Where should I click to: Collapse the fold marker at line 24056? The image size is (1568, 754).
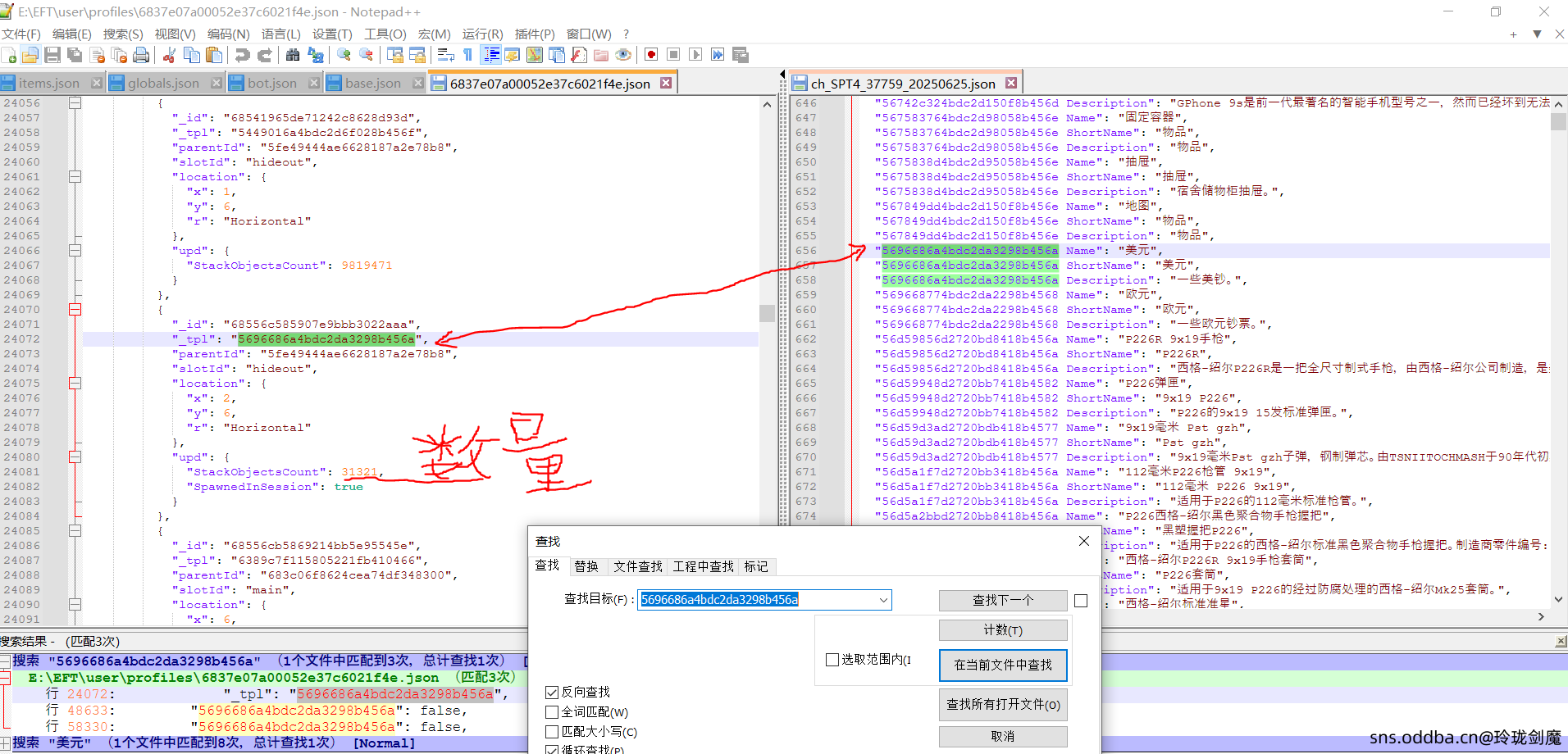pyautogui.click(x=75, y=103)
